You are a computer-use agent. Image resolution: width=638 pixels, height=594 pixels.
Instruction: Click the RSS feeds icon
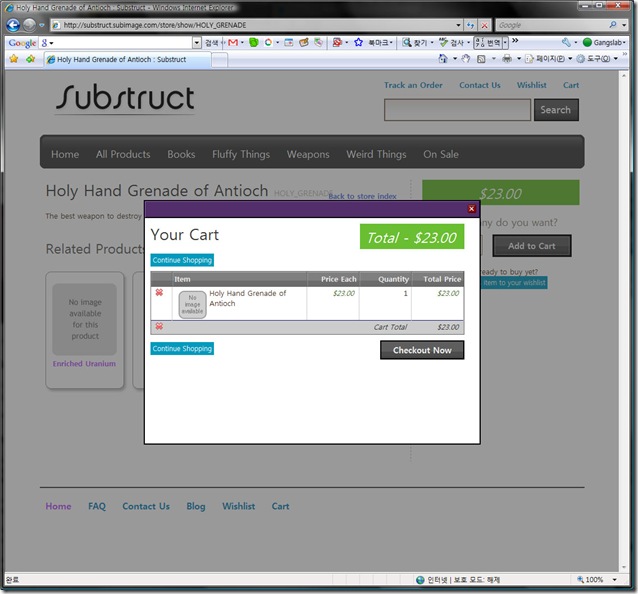tap(481, 59)
